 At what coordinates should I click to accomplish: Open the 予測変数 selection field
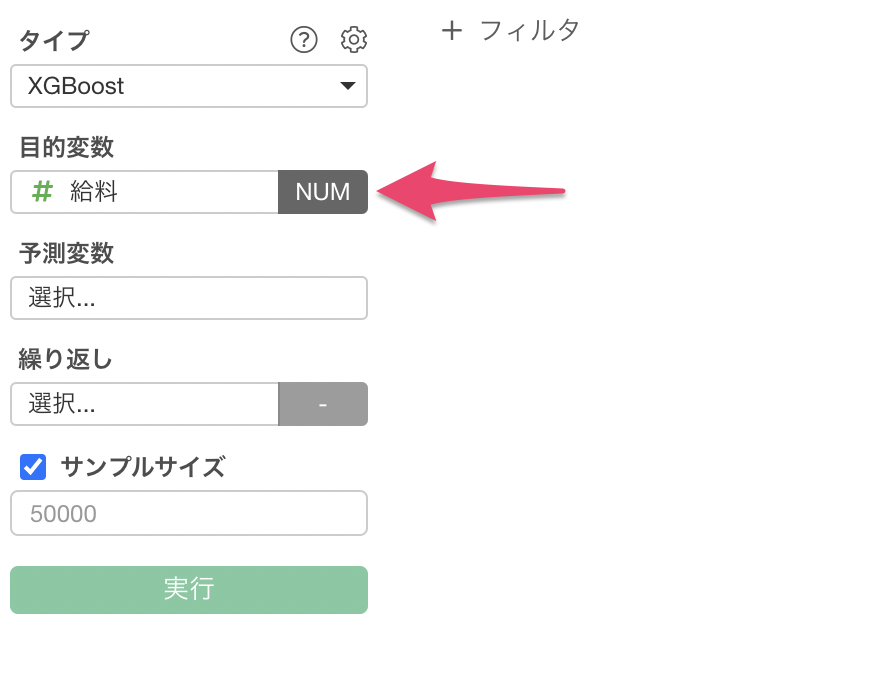tap(189, 298)
